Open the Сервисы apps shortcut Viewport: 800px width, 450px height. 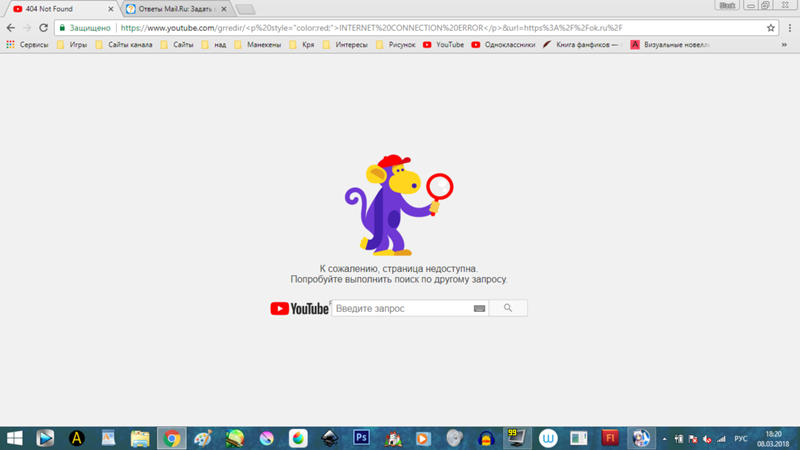tap(27, 45)
